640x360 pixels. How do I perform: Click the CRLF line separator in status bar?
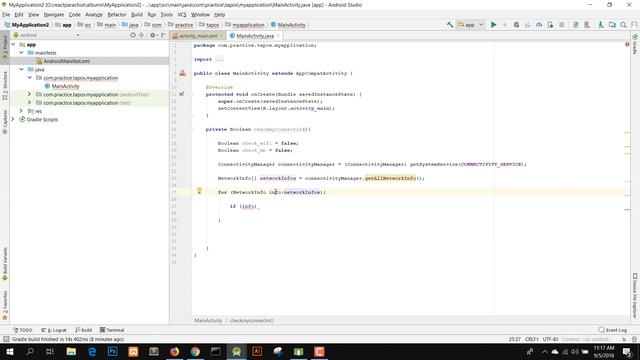coord(532,339)
